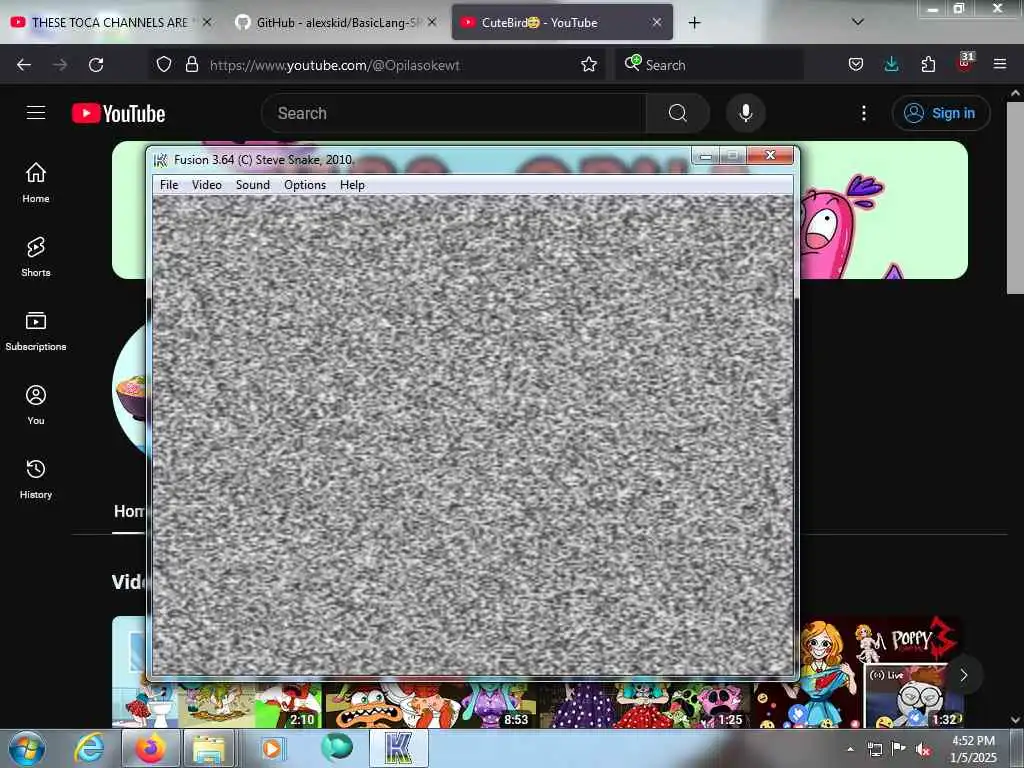Open the File menu in Fusion
1024x768 pixels.
[x=168, y=185]
